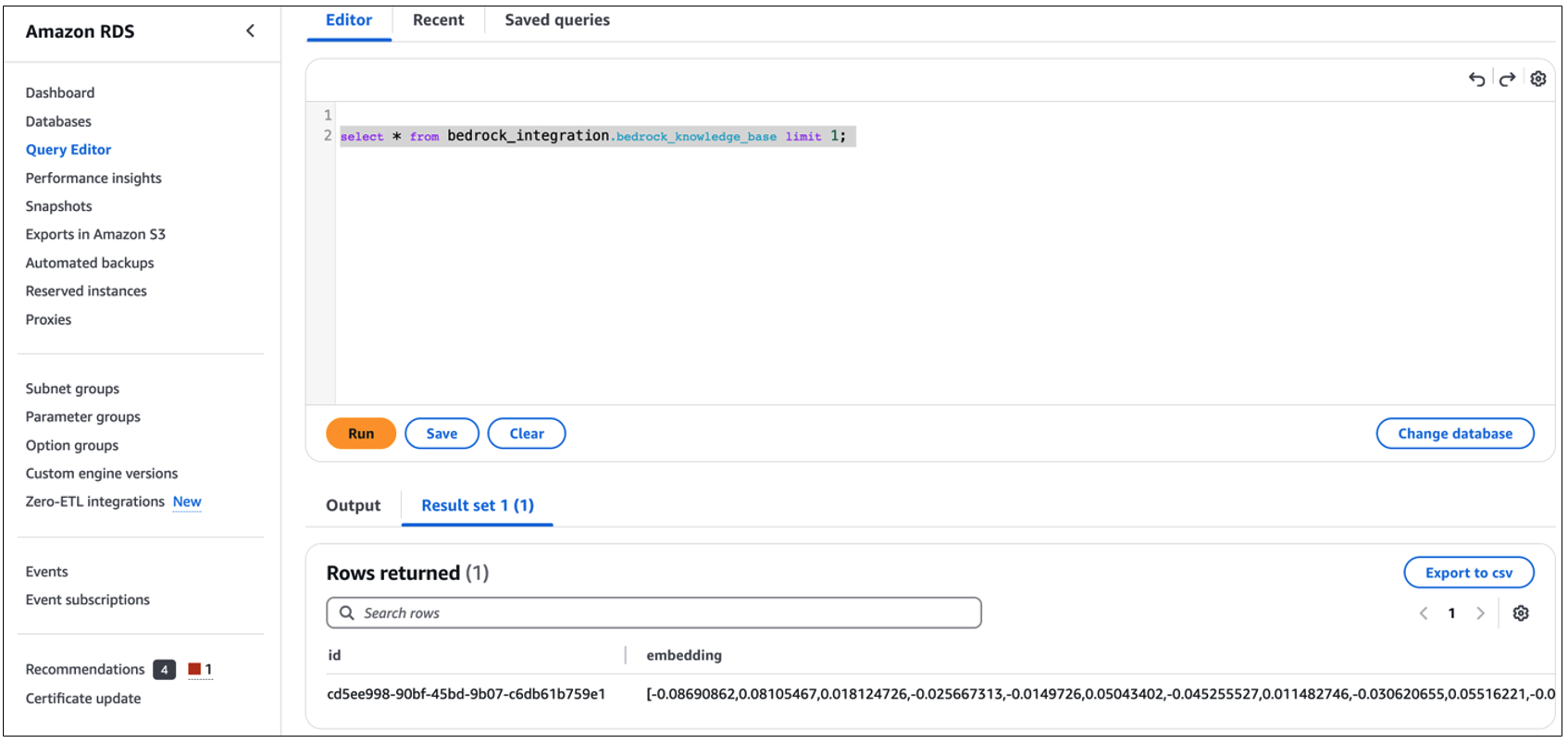Open query editor settings gear
This screenshot has height=743, width=1568.
click(1538, 80)
